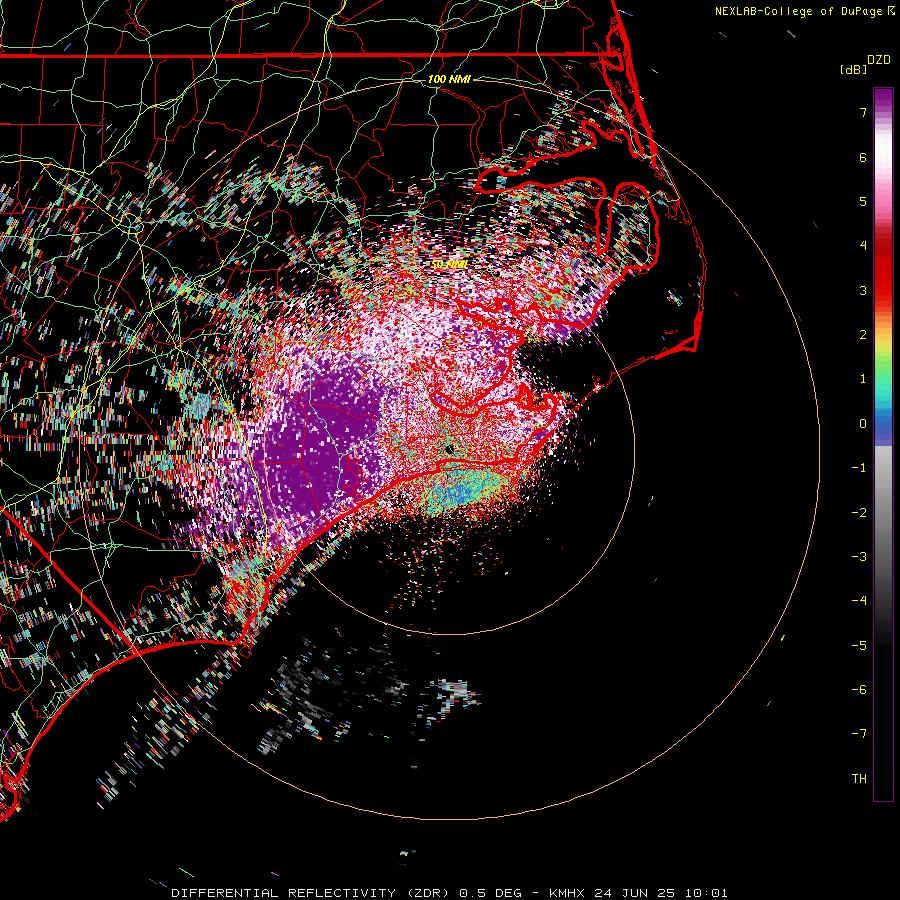Select the 2 dB scale value

point(863,335)
